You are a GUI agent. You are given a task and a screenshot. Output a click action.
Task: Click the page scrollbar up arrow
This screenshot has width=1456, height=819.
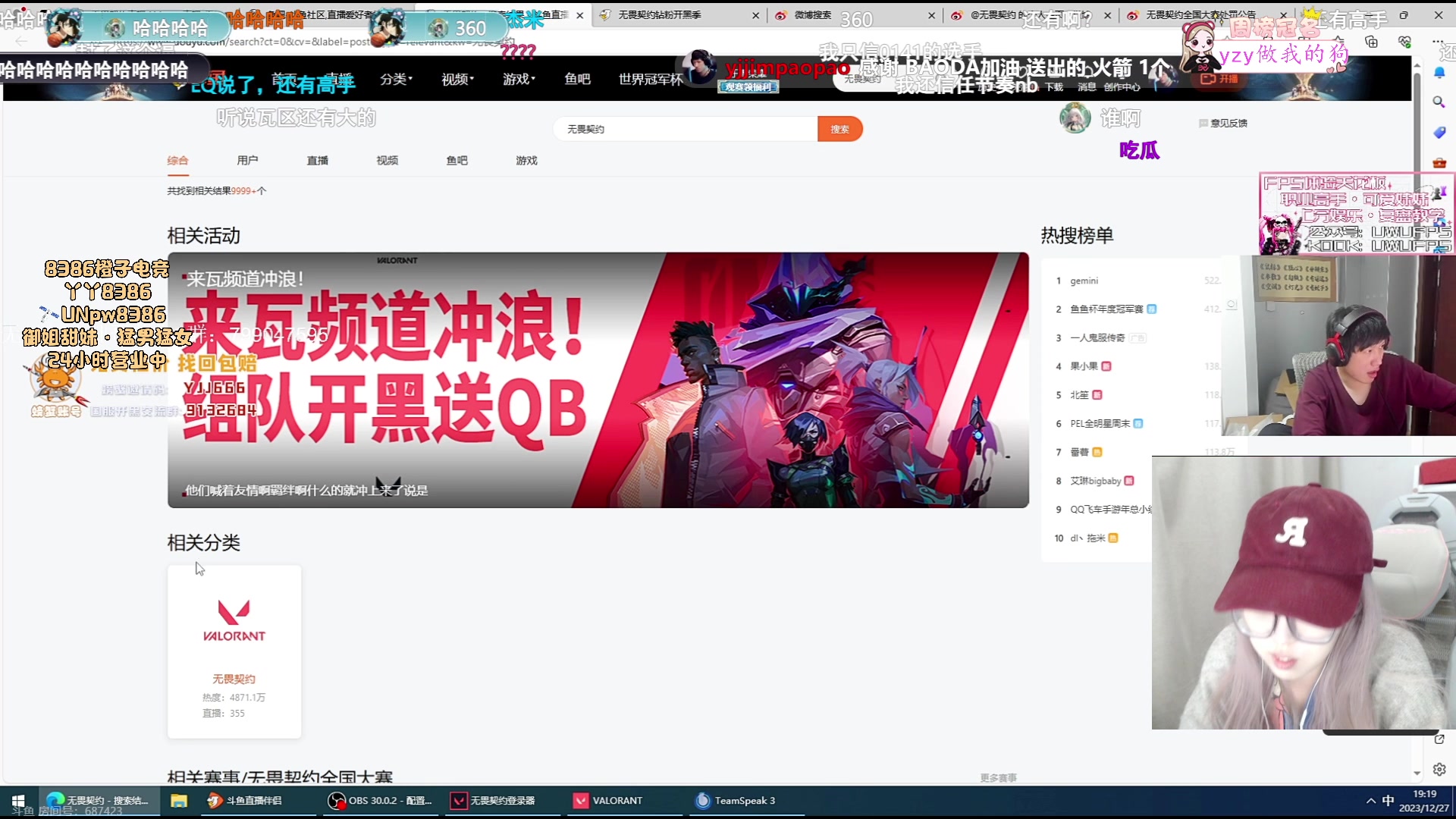(1417, 66)
